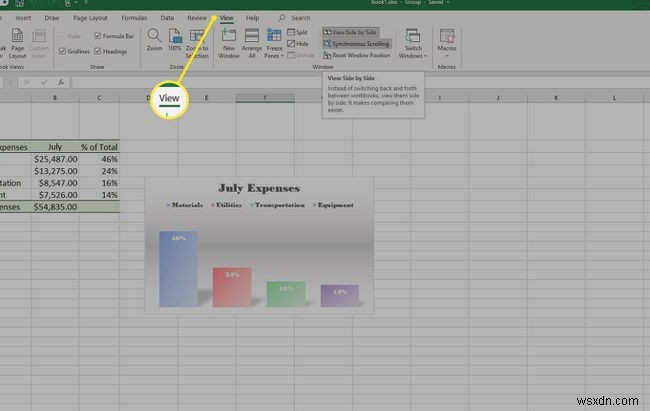Select column B header
Viewport: 650px width, 411px height.
(x=55, y=98)
